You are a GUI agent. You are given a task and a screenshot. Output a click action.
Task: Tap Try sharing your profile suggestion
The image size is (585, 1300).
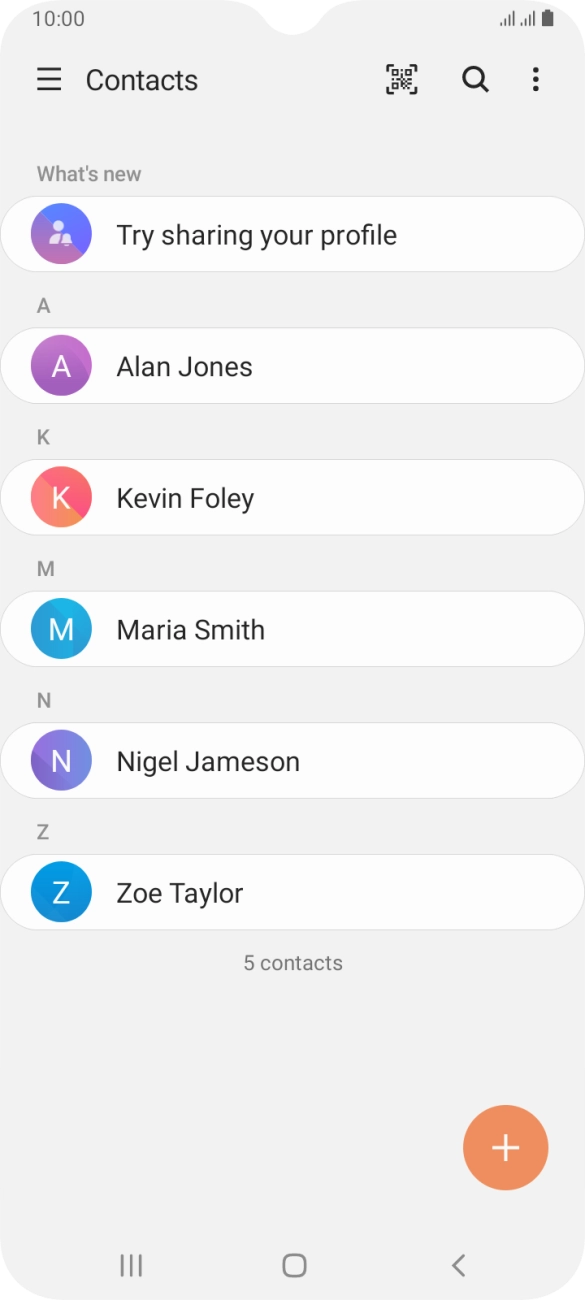292,234
